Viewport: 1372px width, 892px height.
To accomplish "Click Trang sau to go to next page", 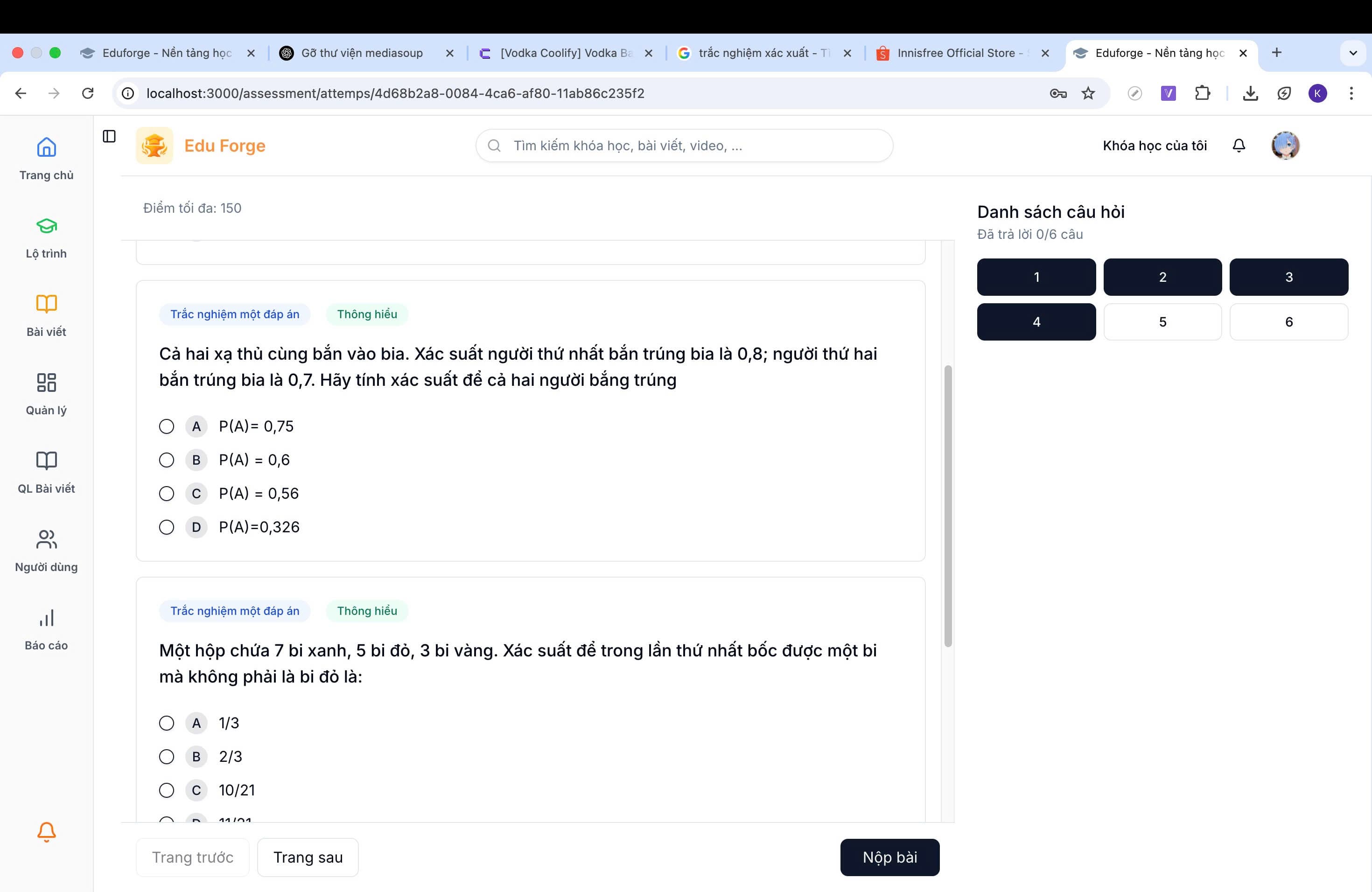I will [308, 857].
